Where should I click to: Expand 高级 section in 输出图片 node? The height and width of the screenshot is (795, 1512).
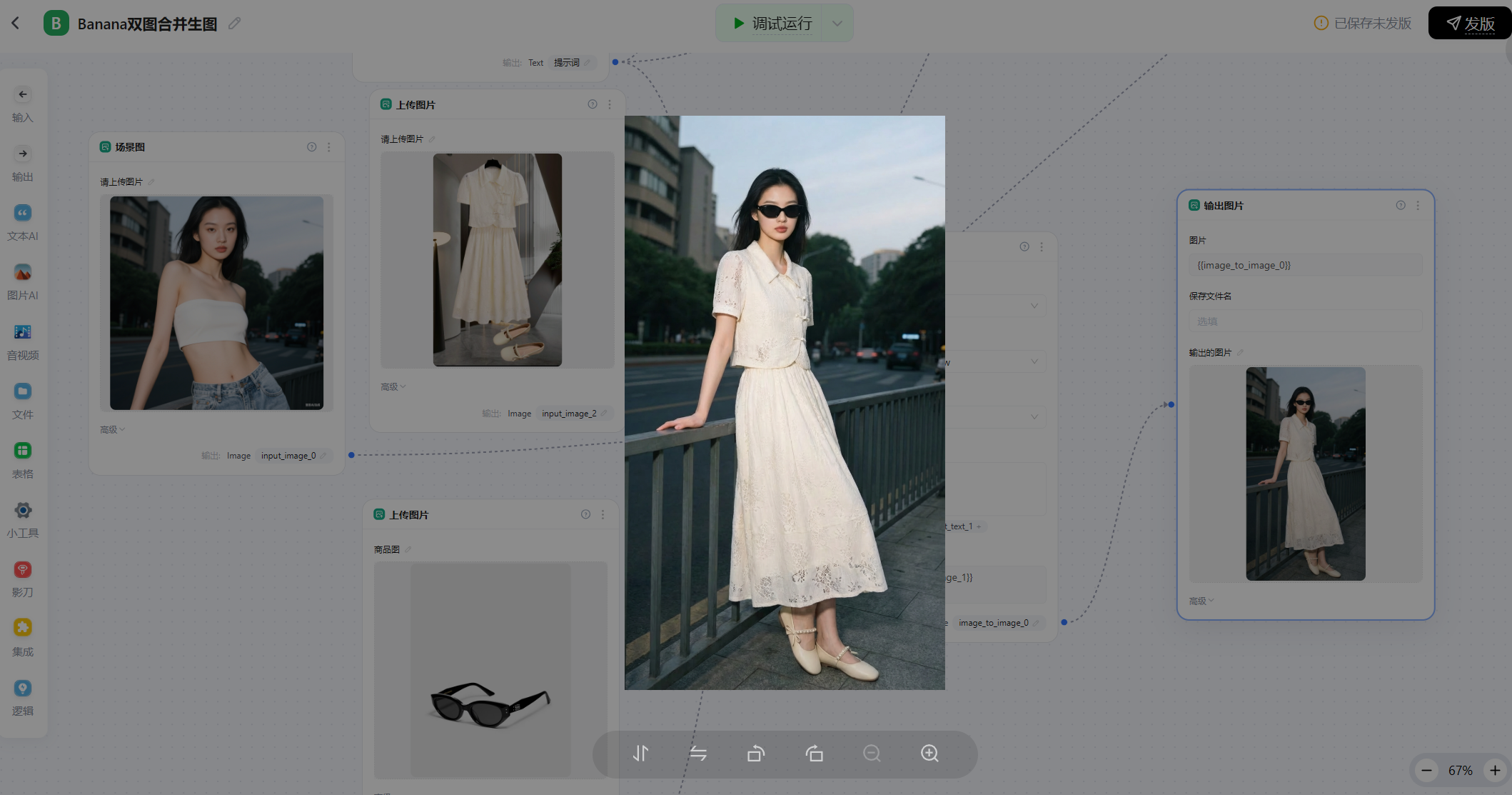tap(1201, 601)
